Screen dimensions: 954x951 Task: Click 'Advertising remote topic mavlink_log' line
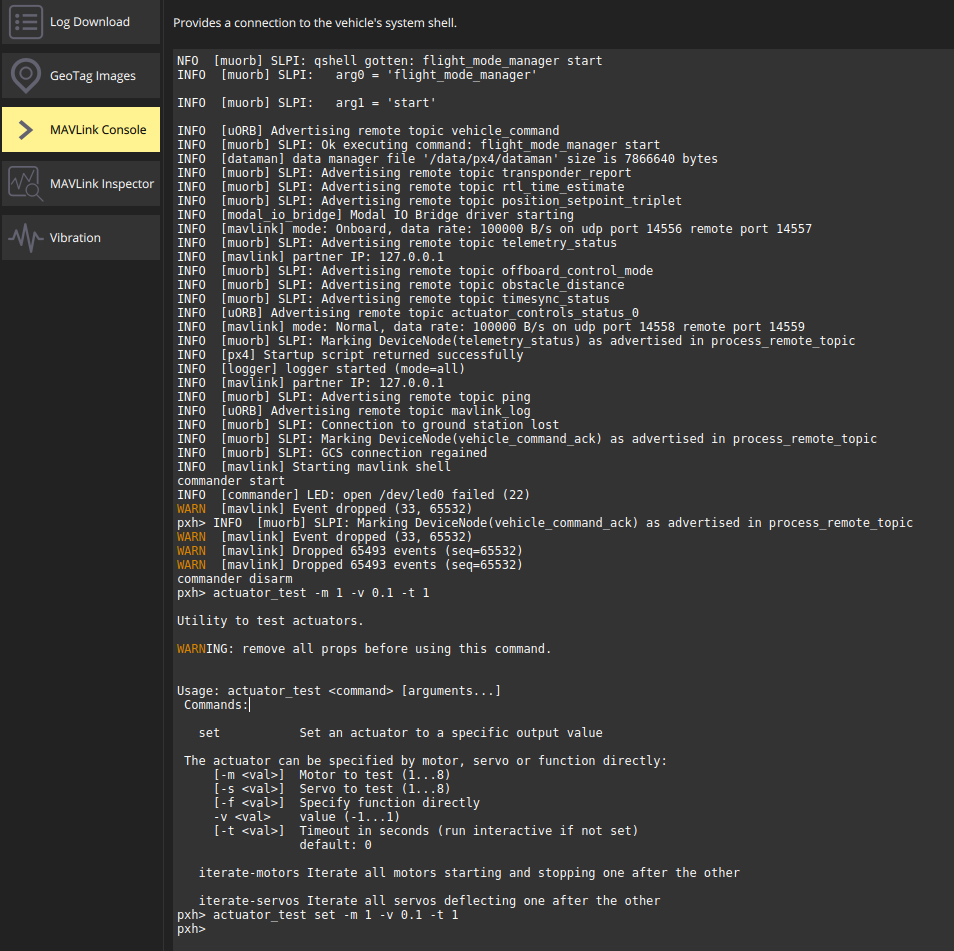pos(353,411)
